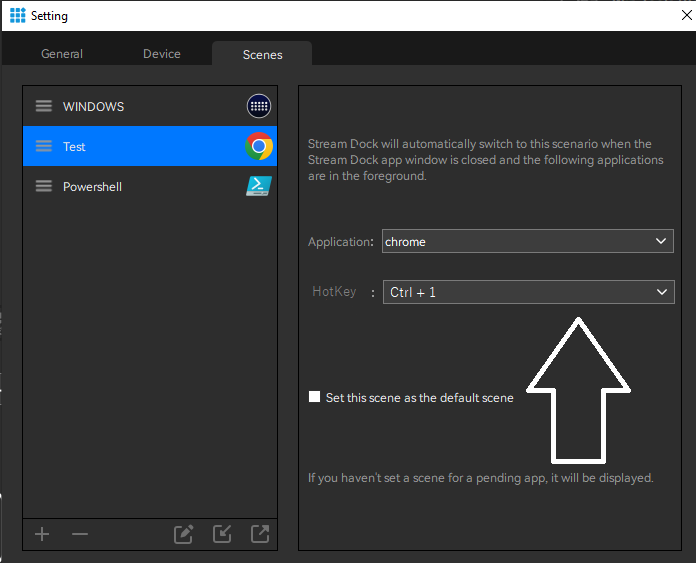The height and width of the screenshot is (563, 696).
Task: Select the Test scene row
Action: tap(150, 146)
